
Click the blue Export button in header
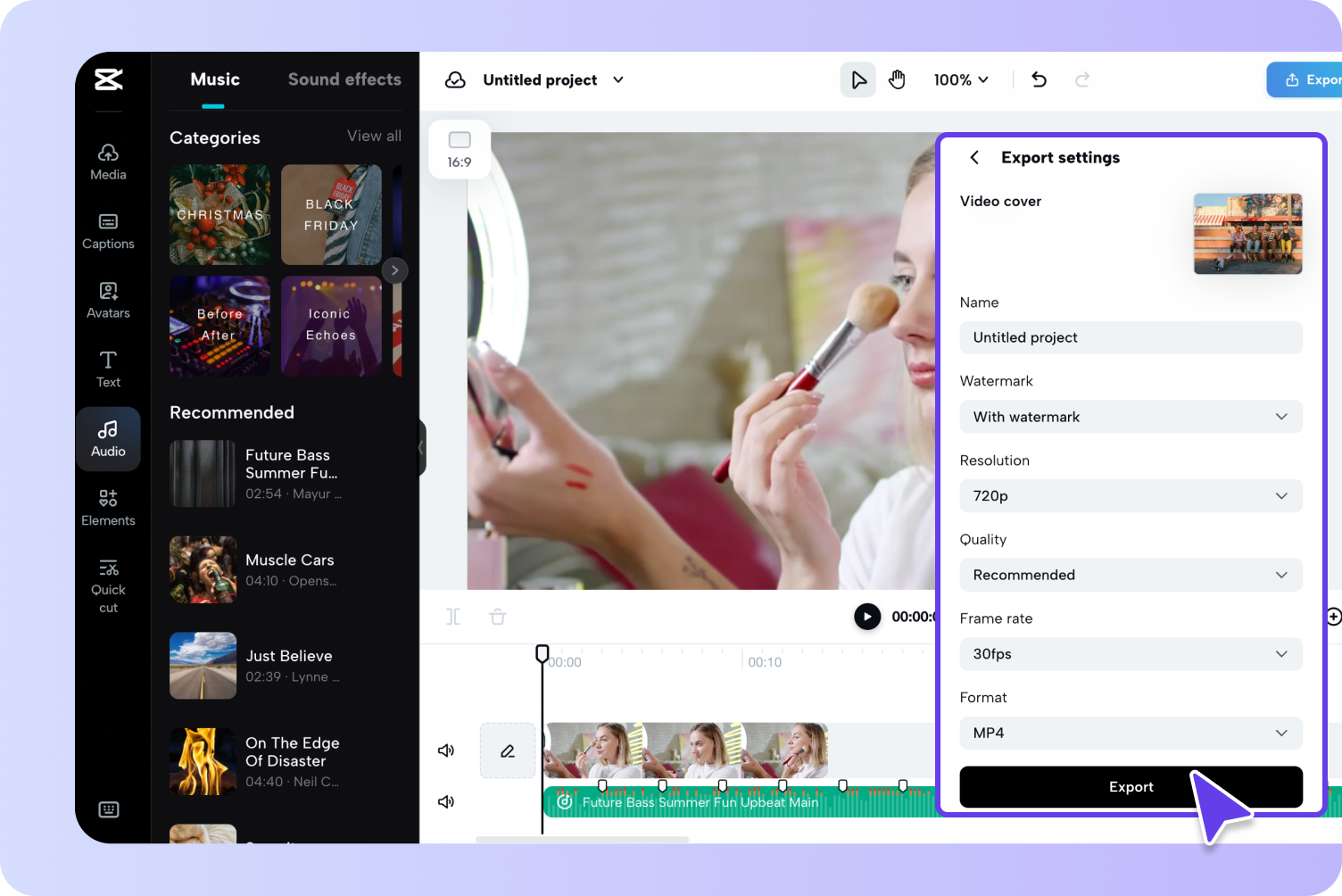tap(1305, 80)
